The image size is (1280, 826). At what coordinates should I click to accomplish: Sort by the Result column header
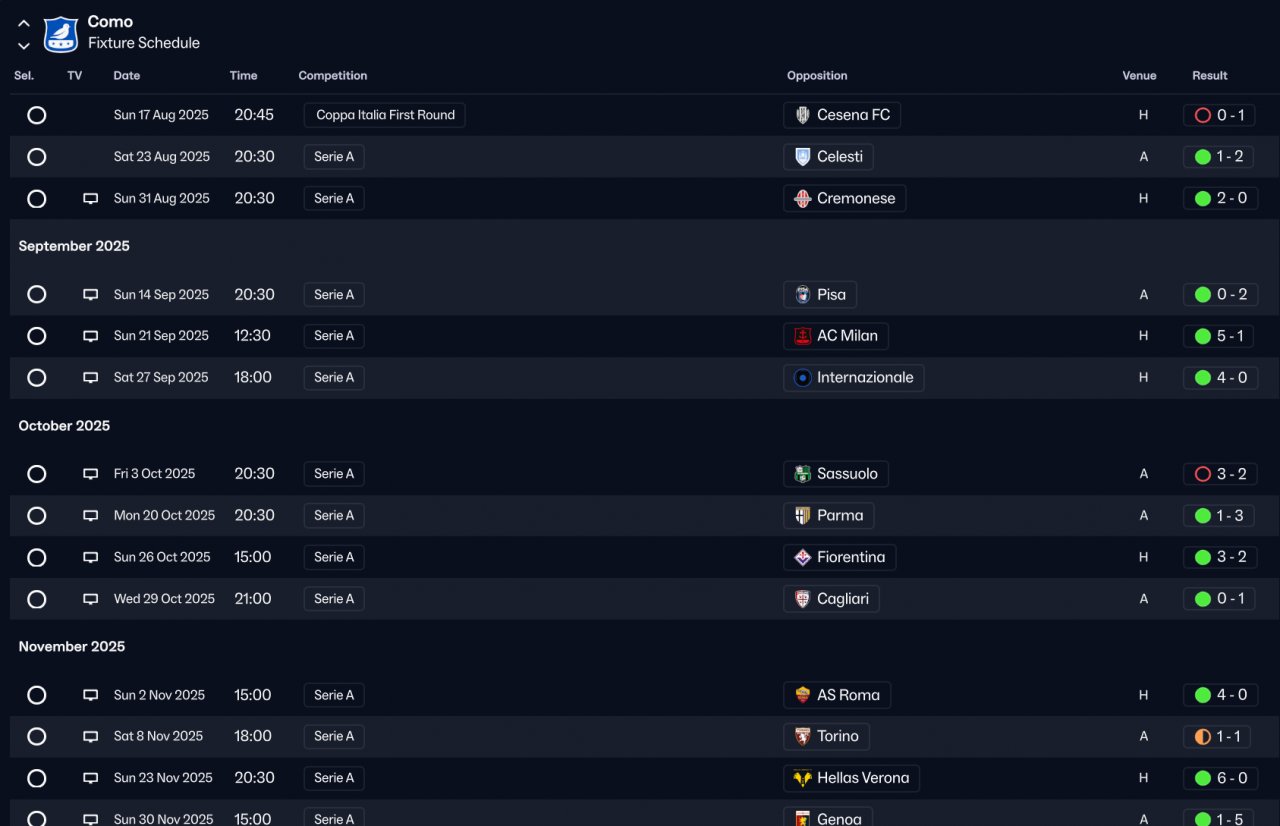[x=1209, y=76]
